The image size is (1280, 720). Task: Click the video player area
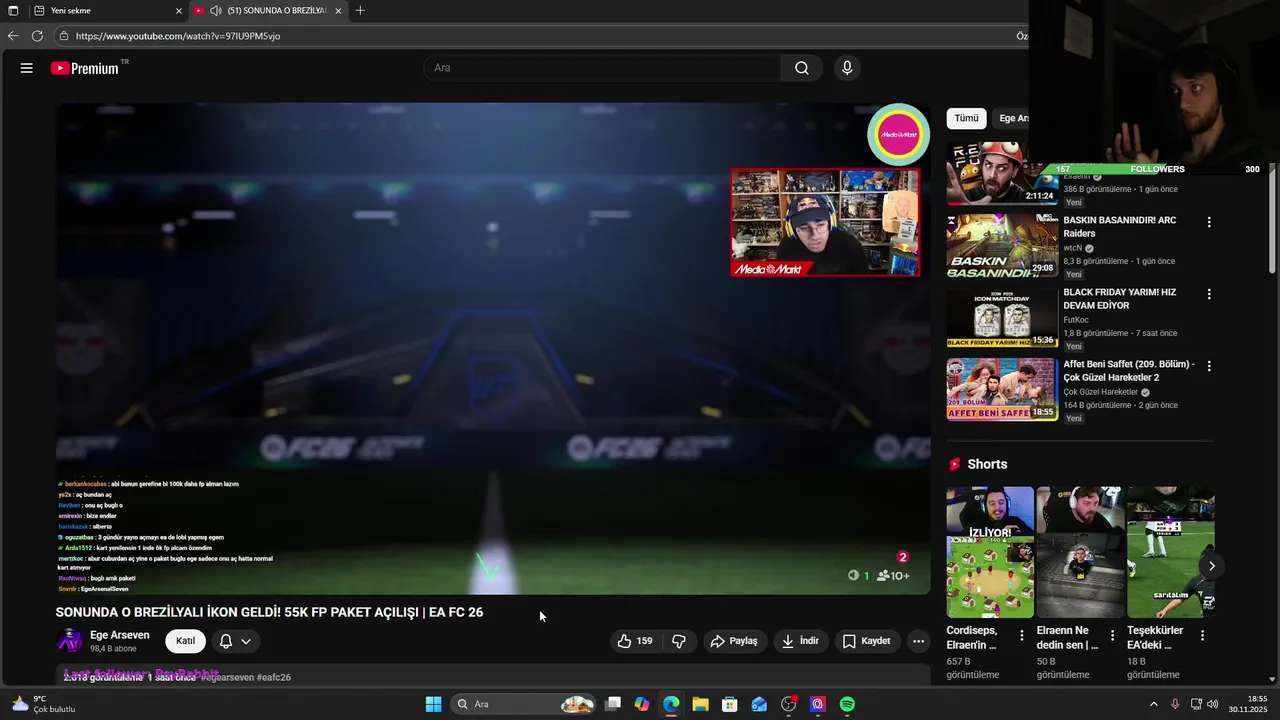click(x=493, y=348)
